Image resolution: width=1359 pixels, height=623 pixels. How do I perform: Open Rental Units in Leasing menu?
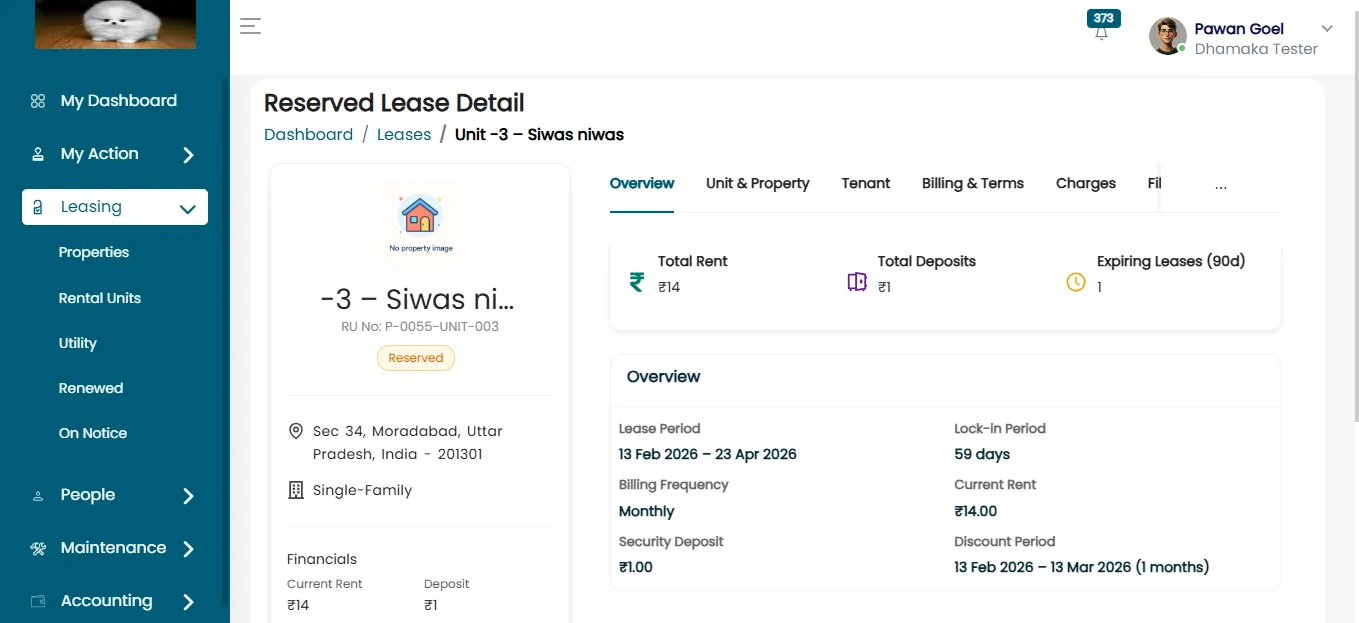tap(100, 298)
